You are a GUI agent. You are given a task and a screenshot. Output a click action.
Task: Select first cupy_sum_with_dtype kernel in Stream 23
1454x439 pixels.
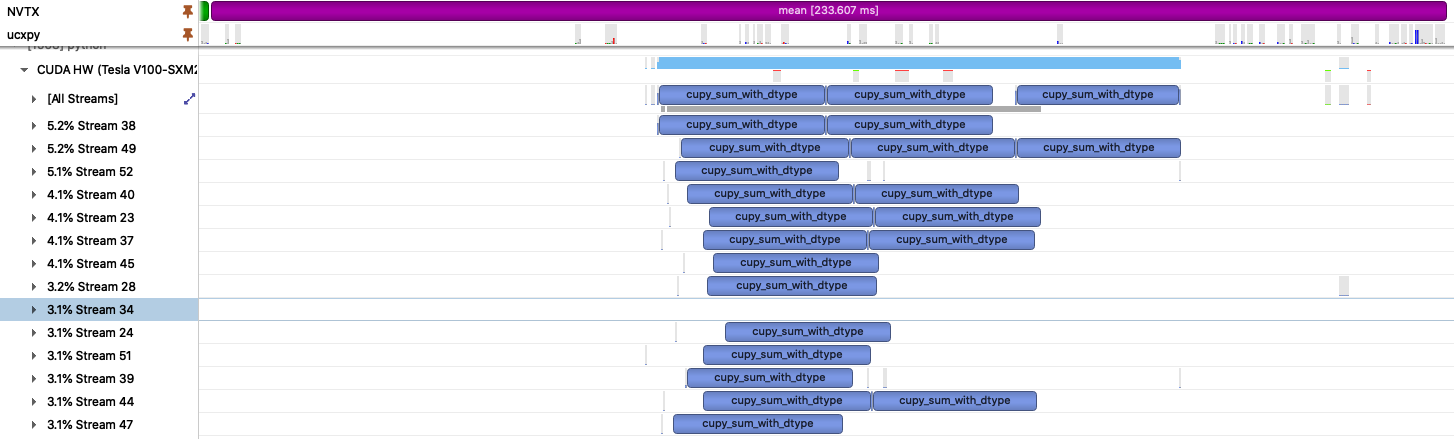pos(791,217)
